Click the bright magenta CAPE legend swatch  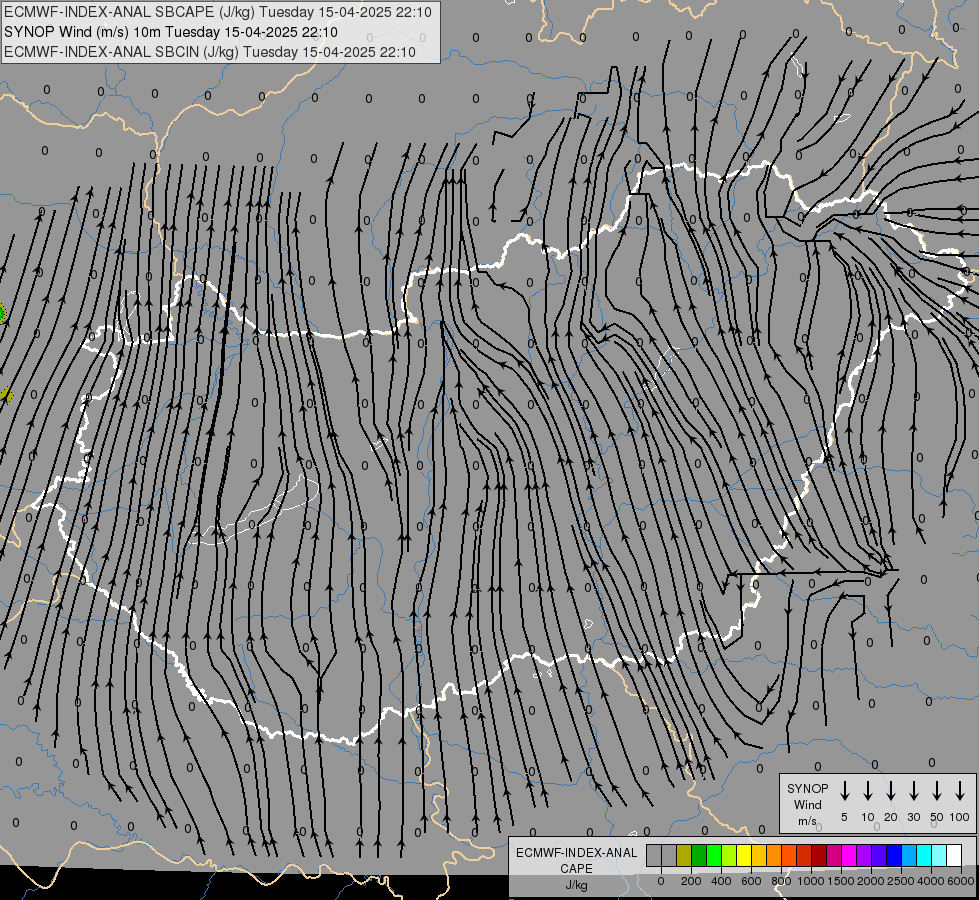(849, 855)
